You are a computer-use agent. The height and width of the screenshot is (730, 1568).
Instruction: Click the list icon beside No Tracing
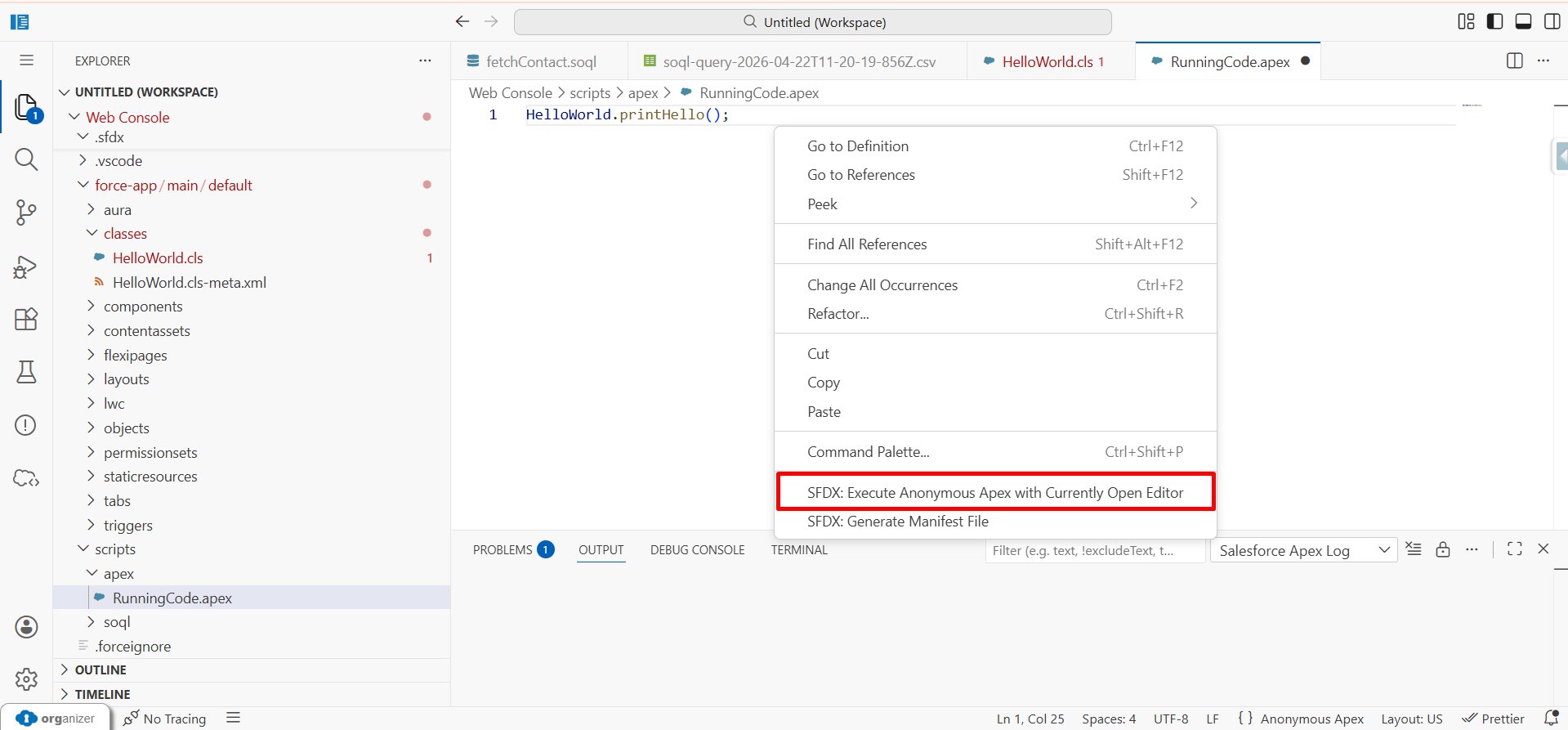(x=234, y=718)
